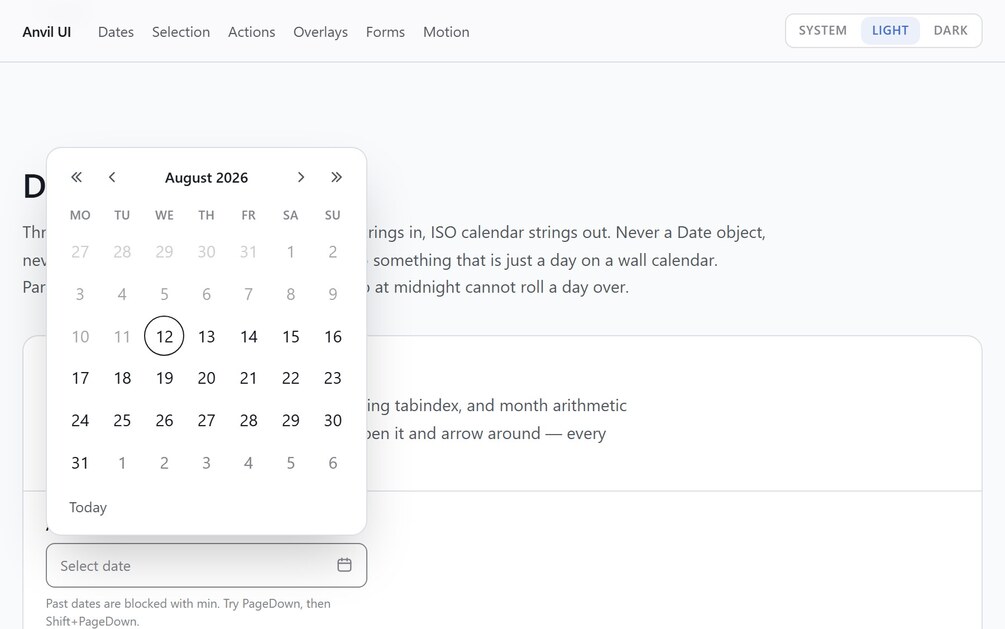Enable the Dark theme
Screen dimensions: 1005x629
[951, 31]
